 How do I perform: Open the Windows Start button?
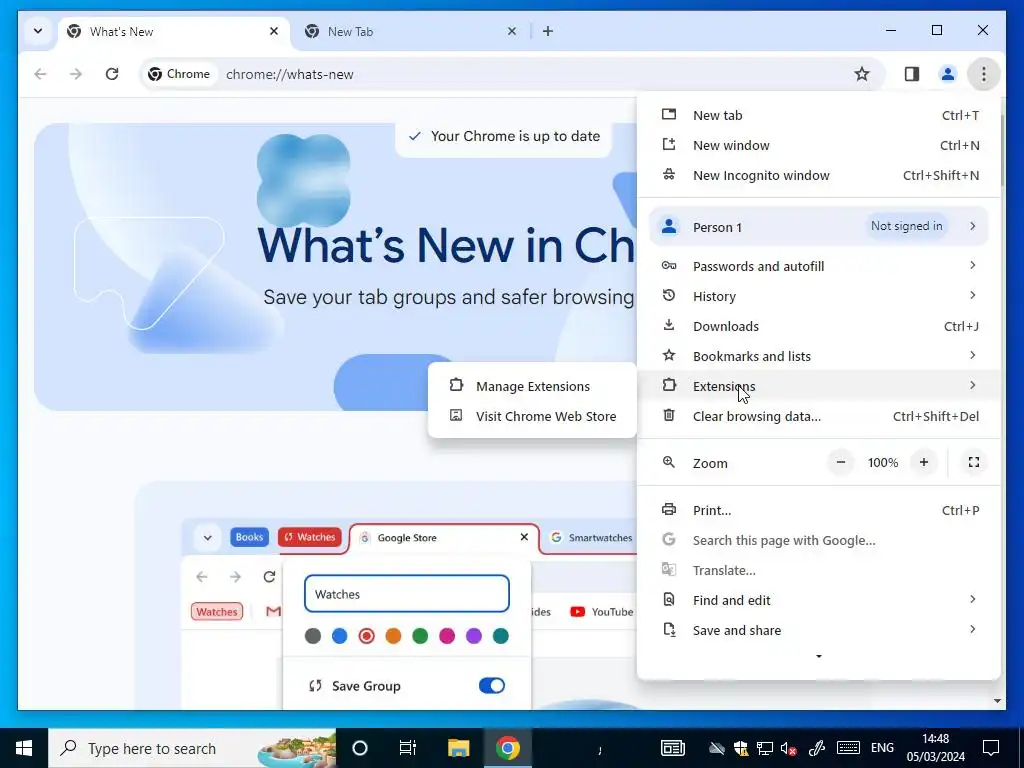[x=24, y=748]
